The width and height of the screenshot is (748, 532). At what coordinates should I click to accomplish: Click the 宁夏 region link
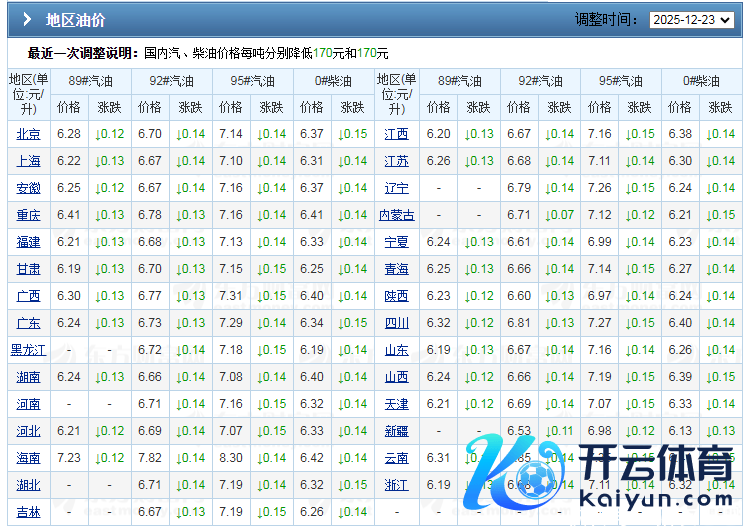[x=397, y=242]
